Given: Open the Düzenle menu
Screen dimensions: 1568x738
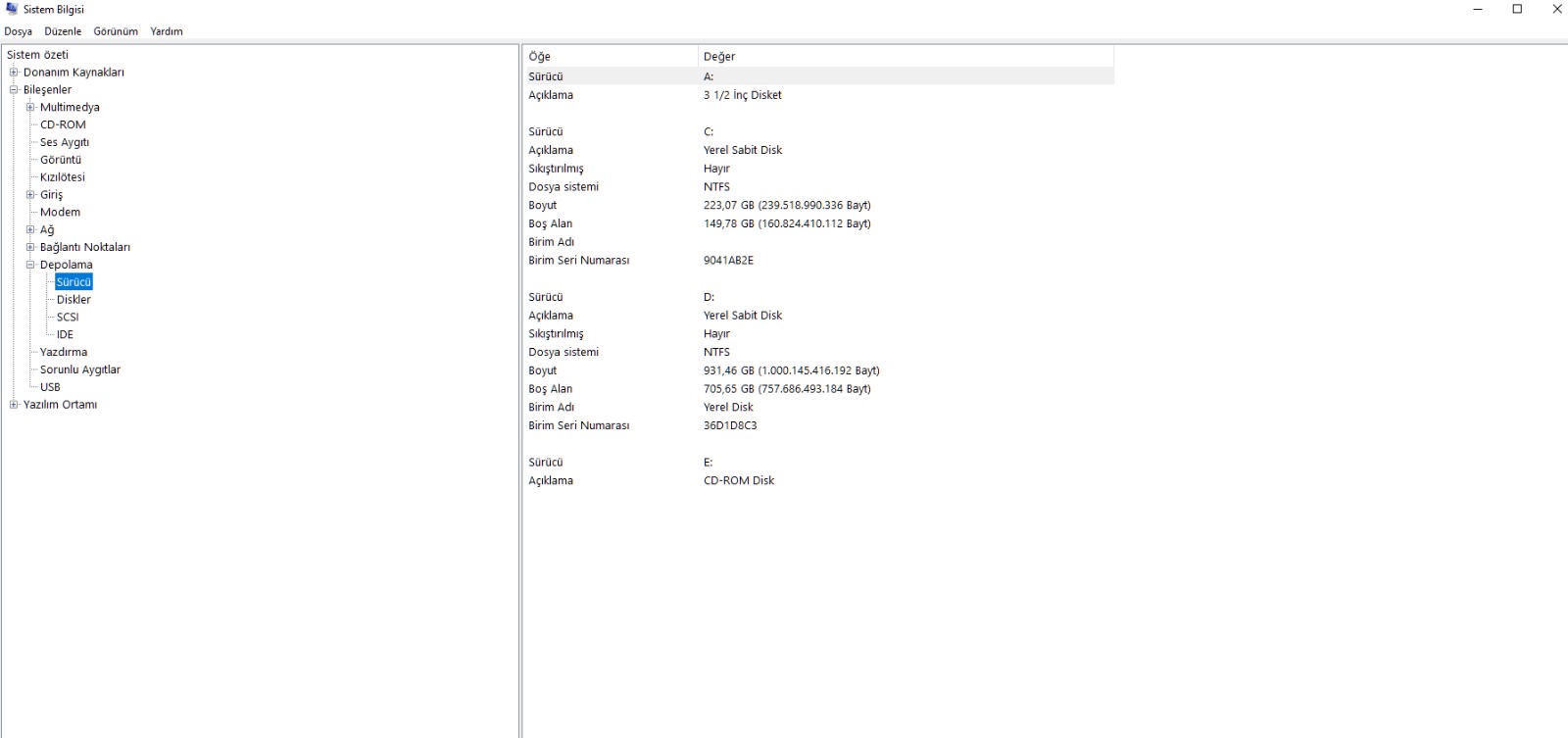Looking at the screenshot, I should tap(63, 31).
